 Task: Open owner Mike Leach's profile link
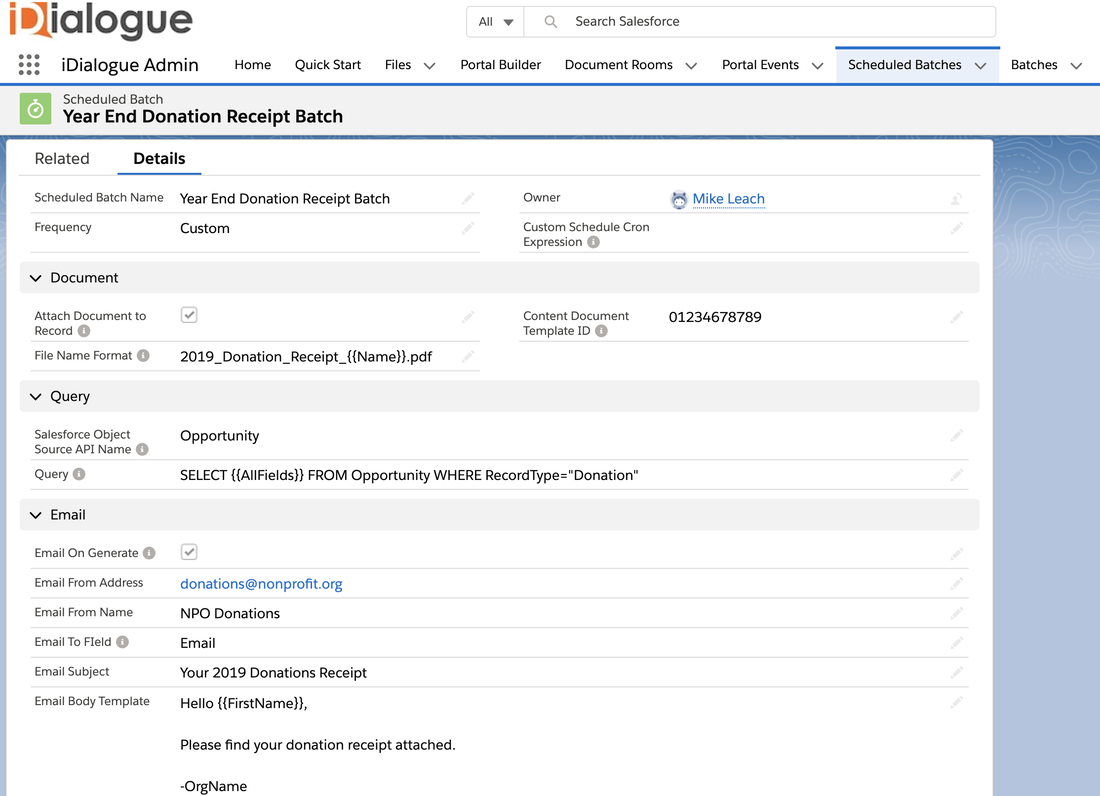click(728, 199)
